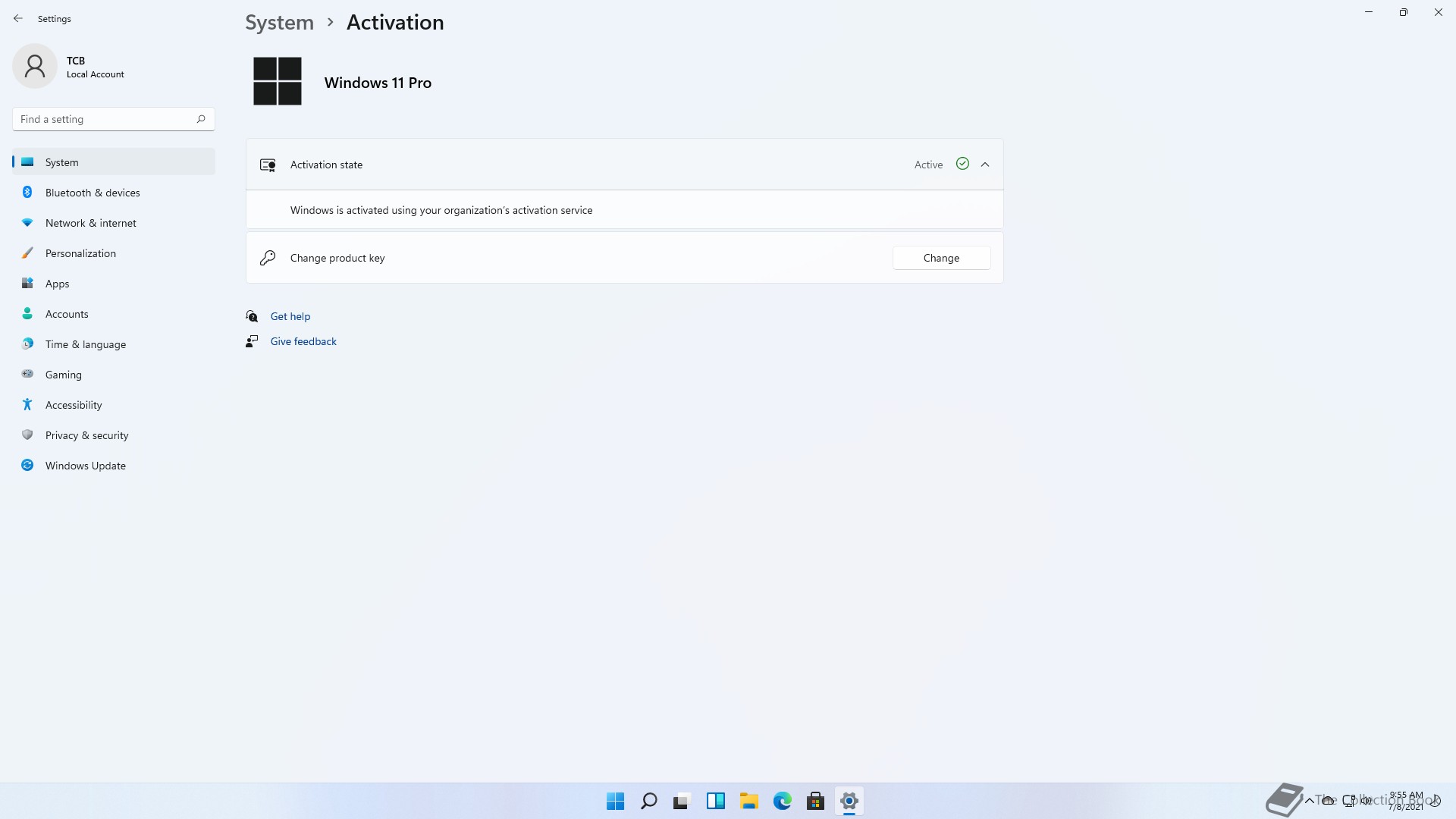The height and width of the screenshot is (819, 1456).
Task: Collapse the Activation state section
Action: 985,165
